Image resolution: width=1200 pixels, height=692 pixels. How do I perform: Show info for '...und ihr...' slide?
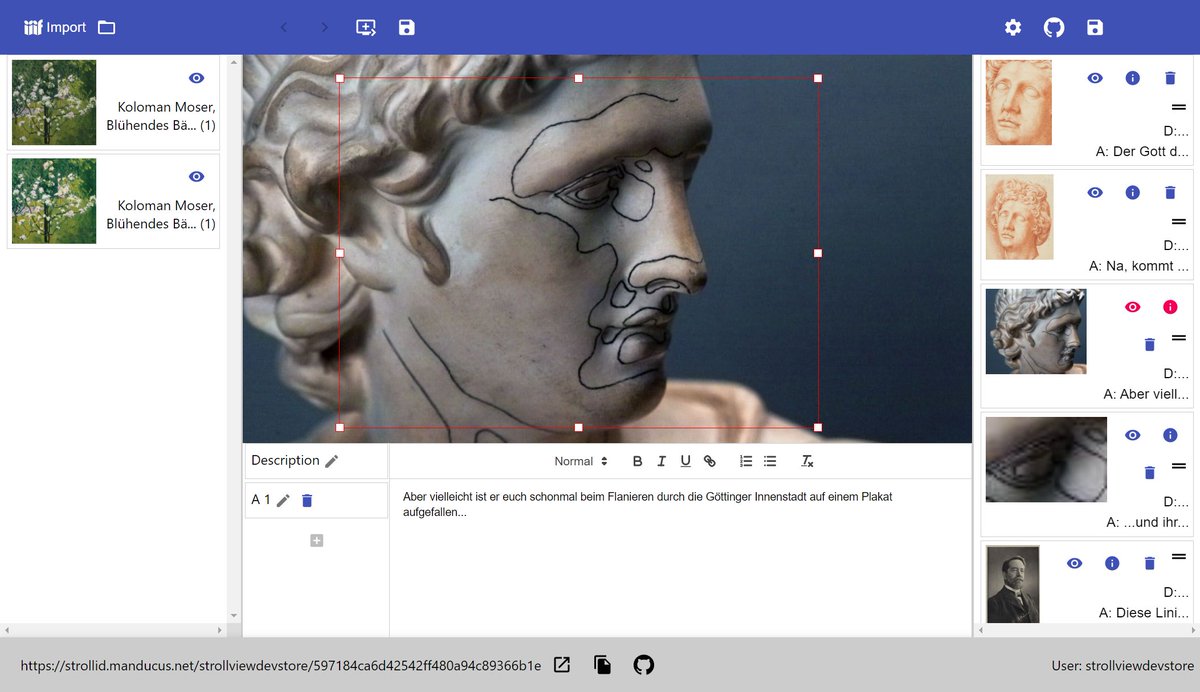1170,435
